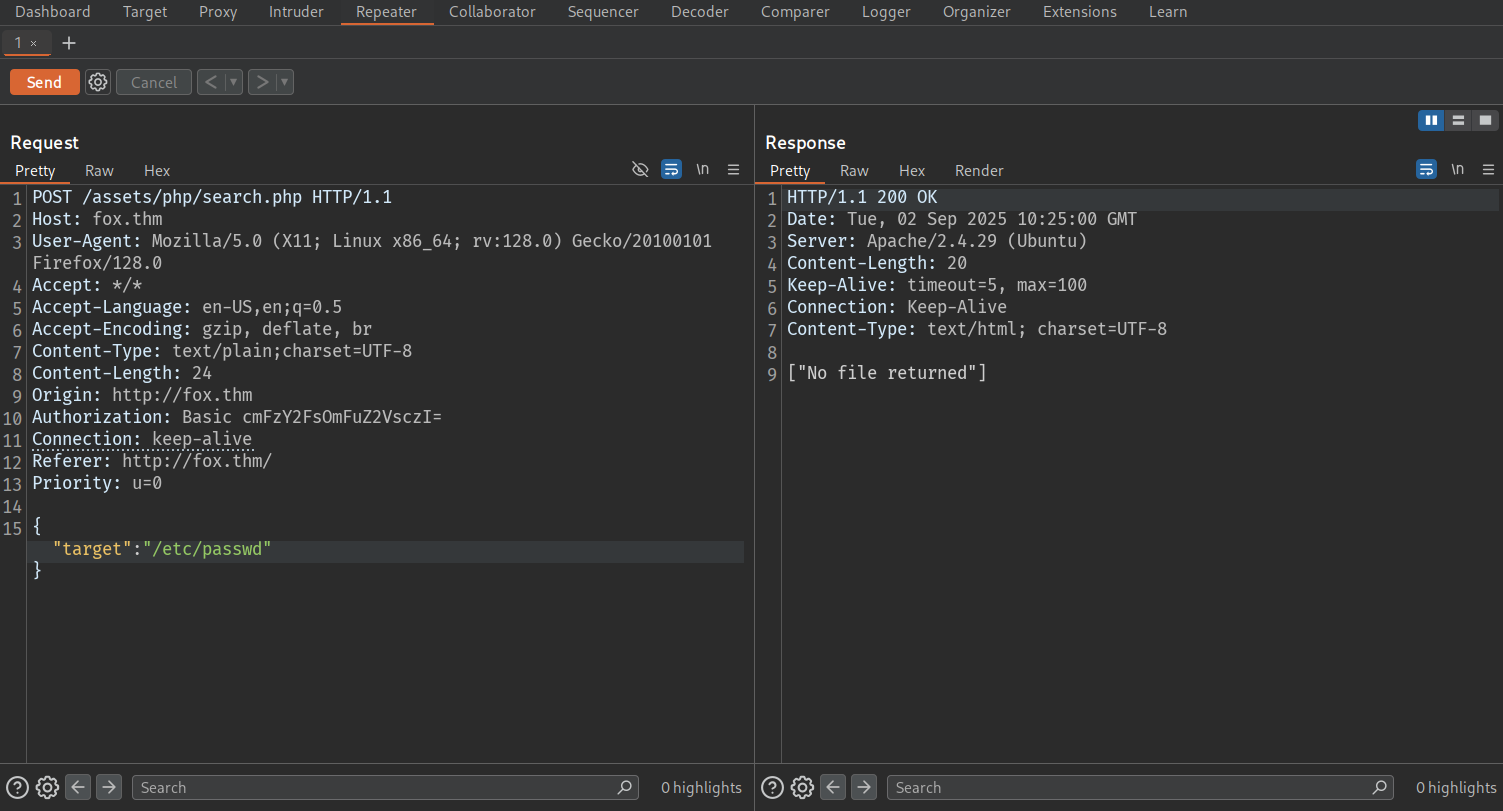Viewport: 1503px width, 811px height.
Task: Expand the history forward dropdown arrow
Action: (x=285, y=82)
